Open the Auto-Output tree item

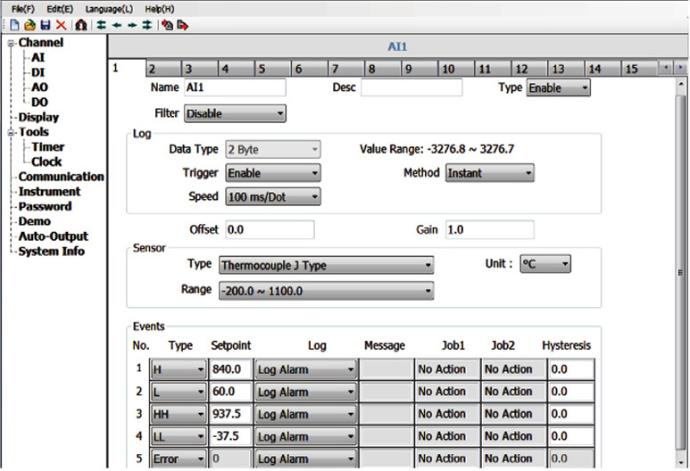53,236
